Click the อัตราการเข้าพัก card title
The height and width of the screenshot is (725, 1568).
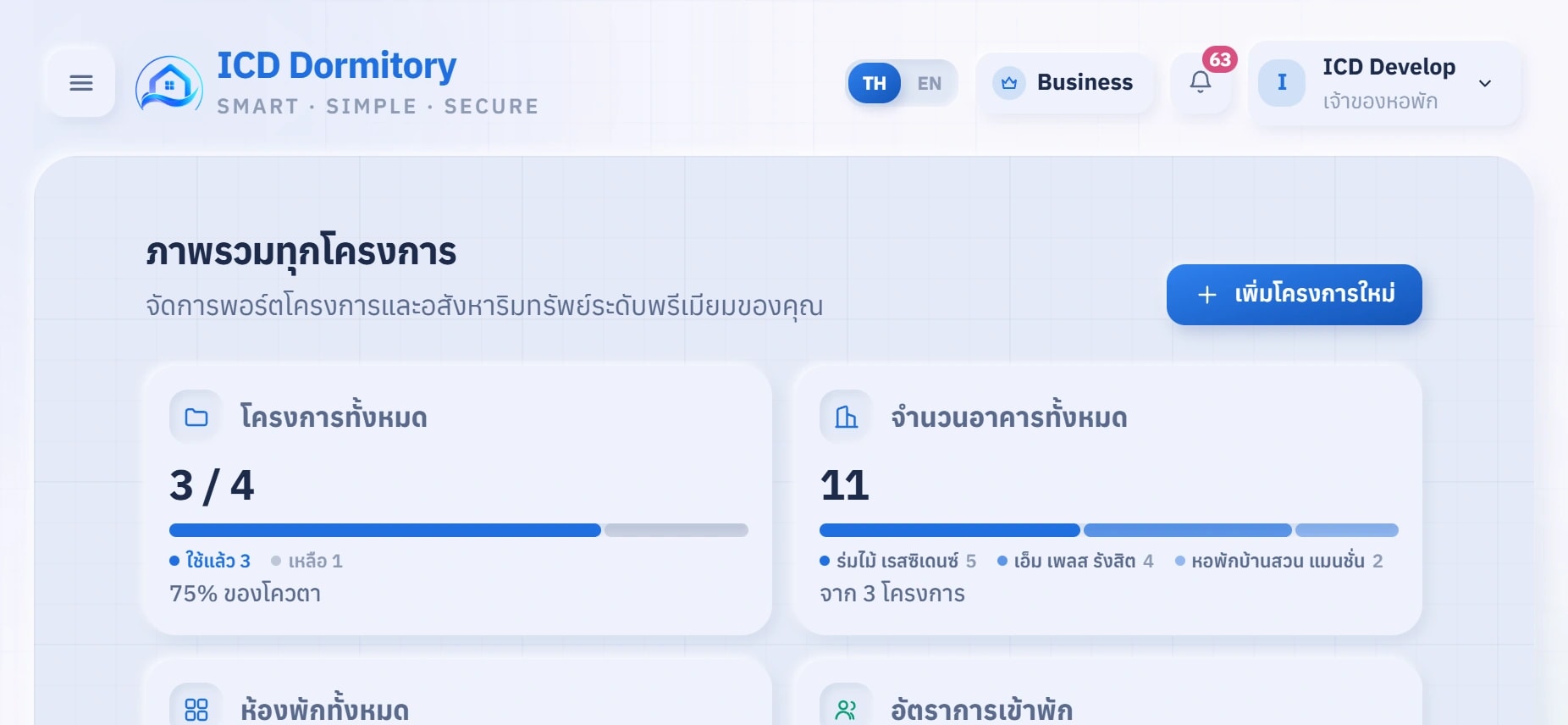[982, 710]
